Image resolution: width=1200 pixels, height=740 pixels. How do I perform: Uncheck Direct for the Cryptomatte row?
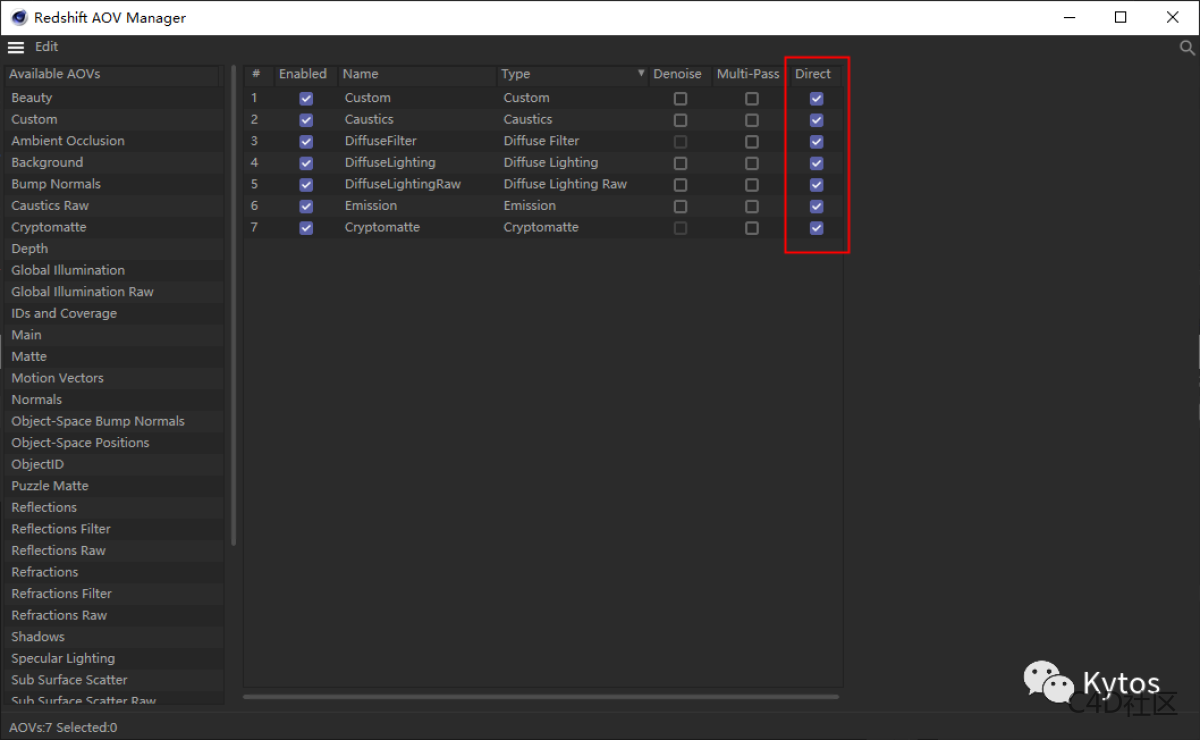tap(816, 227)
